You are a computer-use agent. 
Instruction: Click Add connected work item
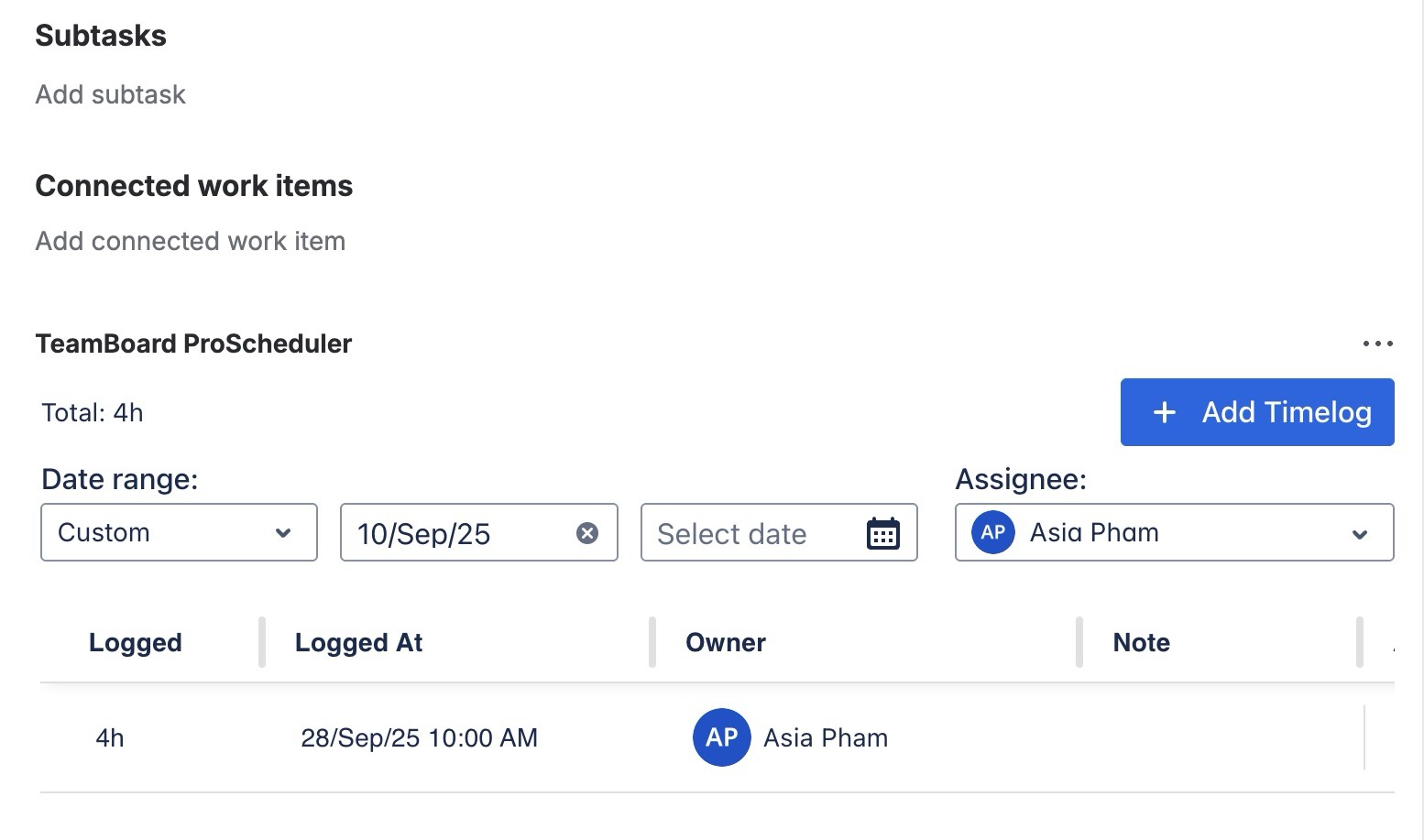191,241
